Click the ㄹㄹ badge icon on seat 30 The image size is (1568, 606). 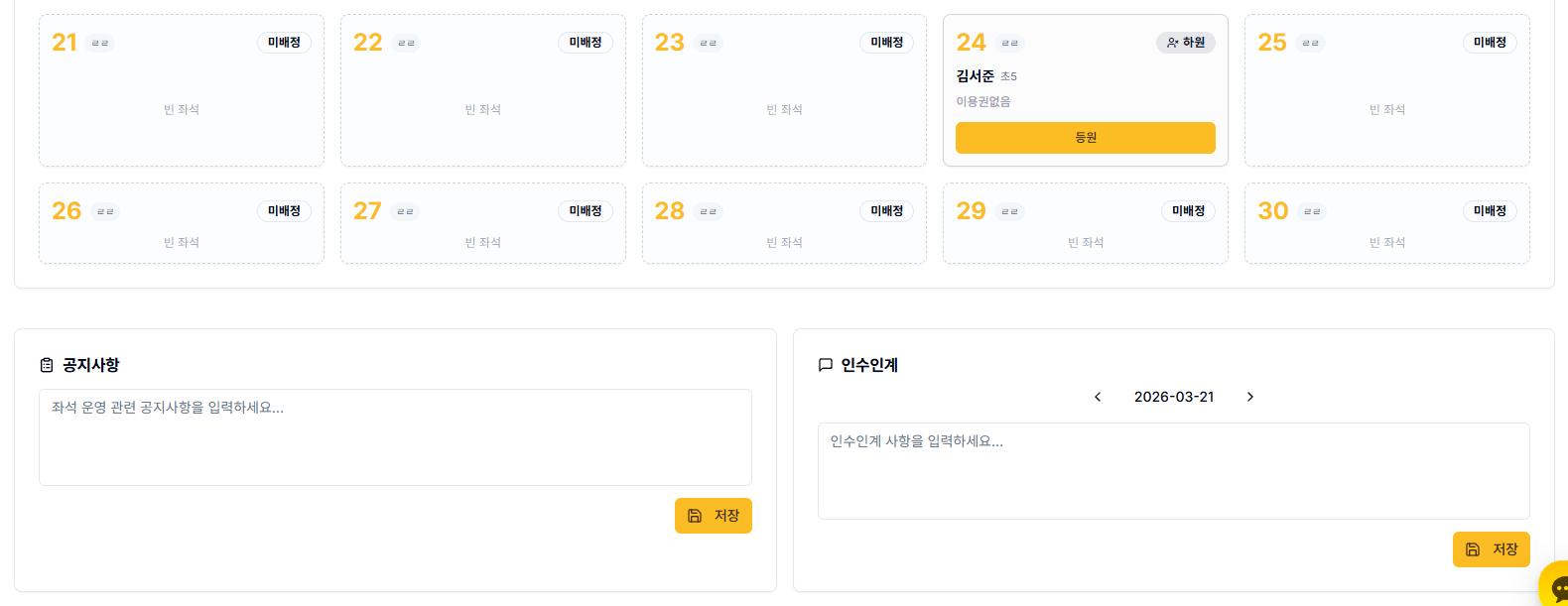1310,211
